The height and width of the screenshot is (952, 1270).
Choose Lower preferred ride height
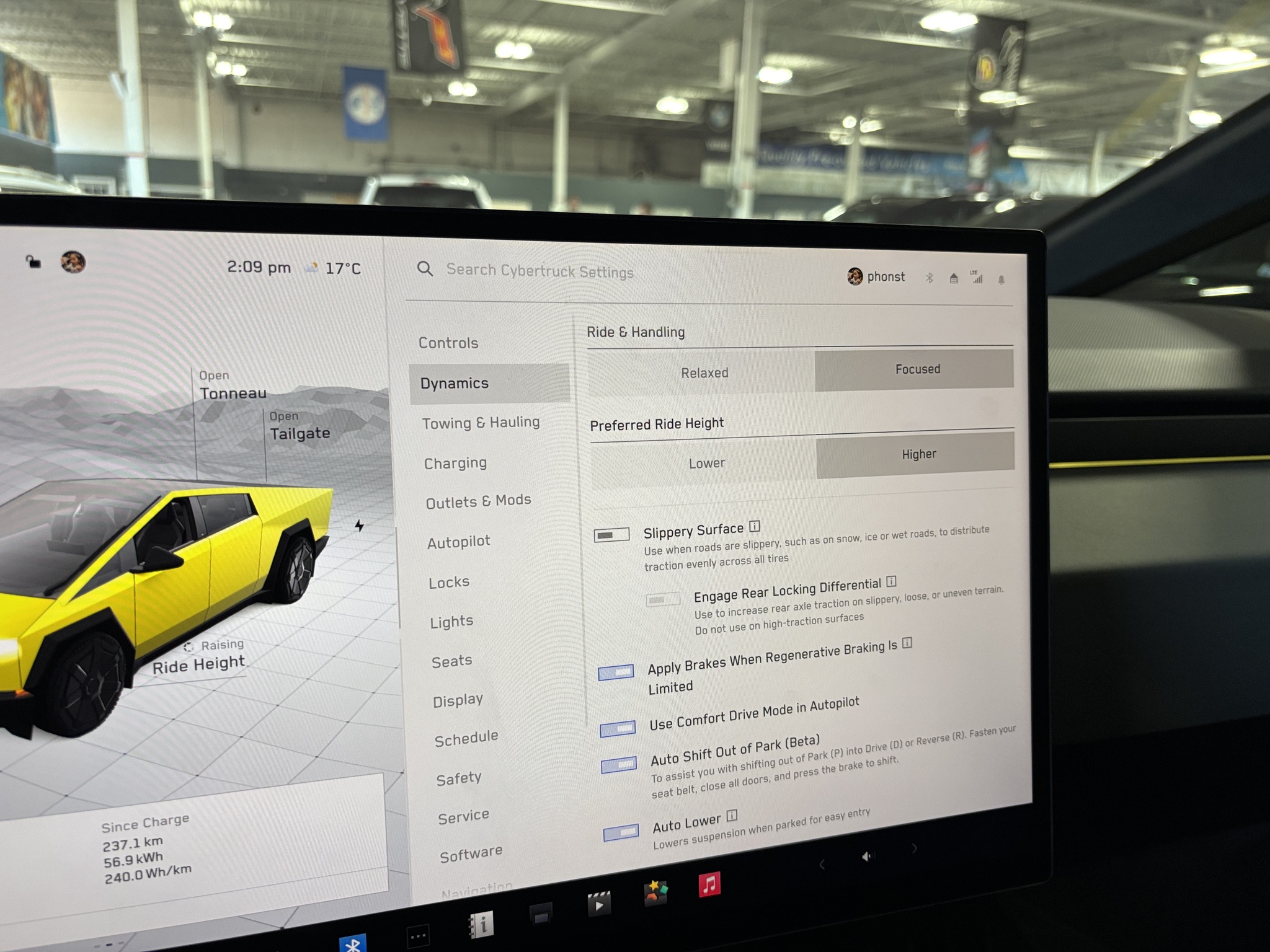706,463
